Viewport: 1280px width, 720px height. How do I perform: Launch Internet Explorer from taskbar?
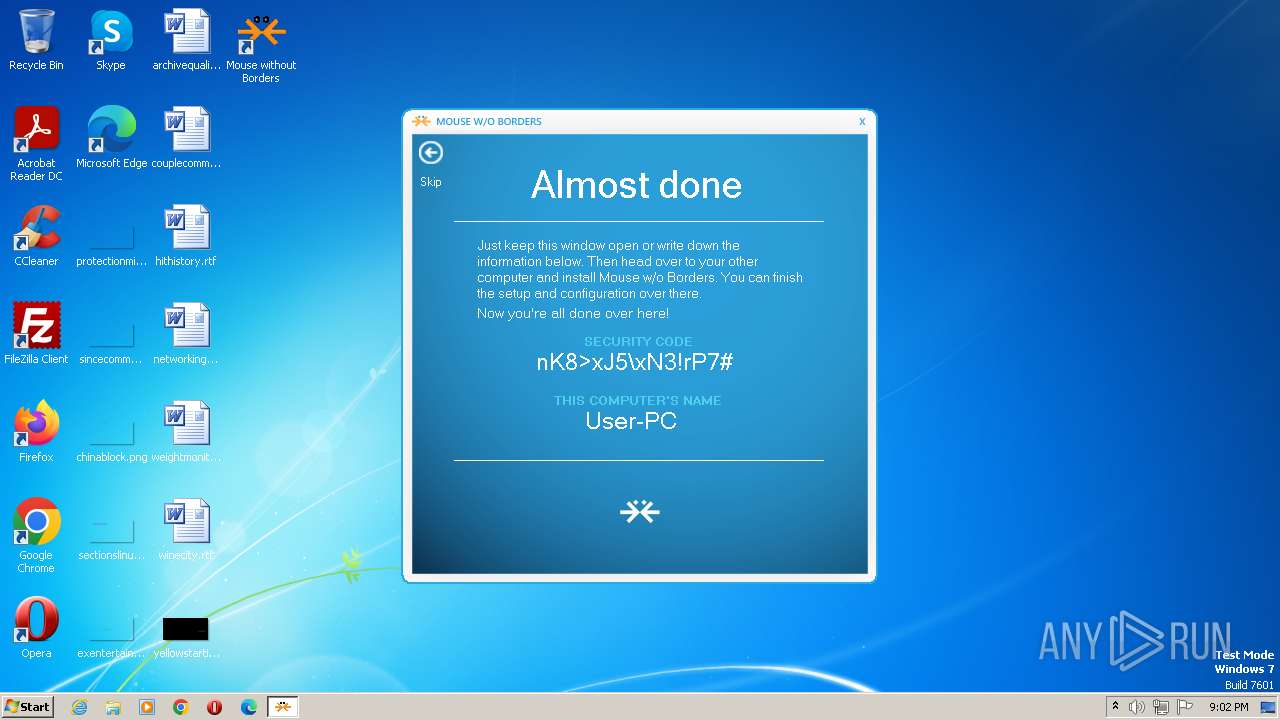[x=79, y=707]
